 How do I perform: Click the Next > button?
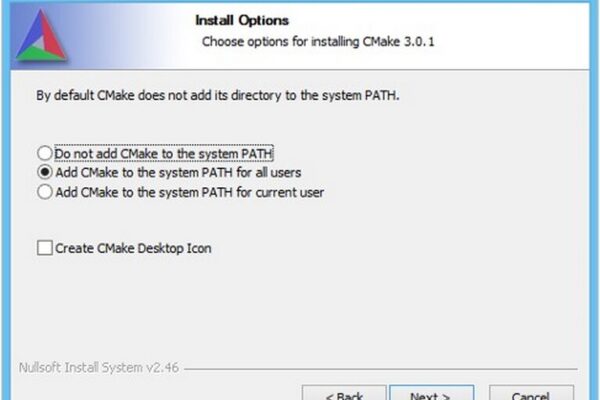pyautogui.click(x=432, y=393)
